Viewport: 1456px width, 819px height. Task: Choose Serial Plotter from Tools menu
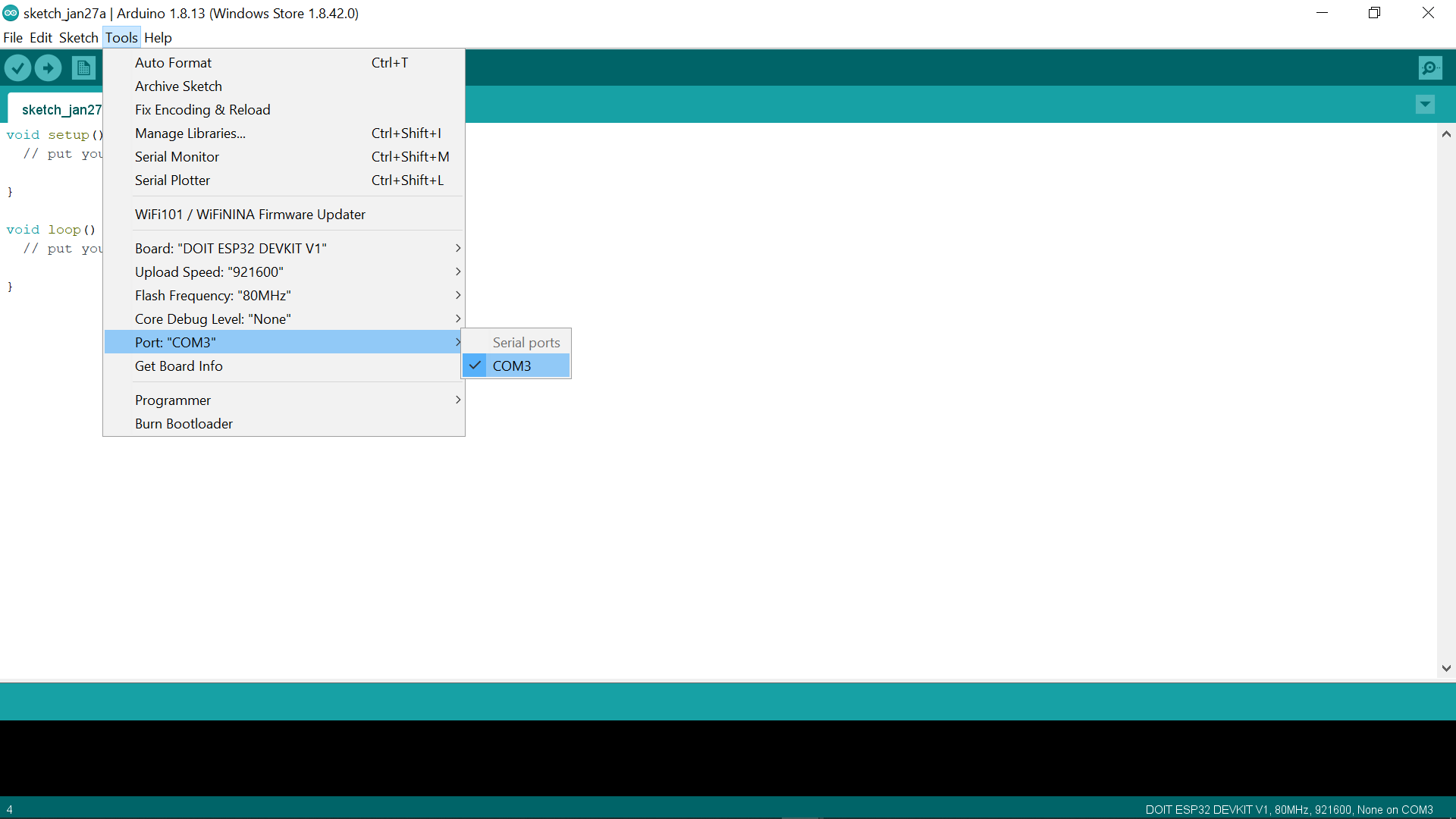click(173, 180)
